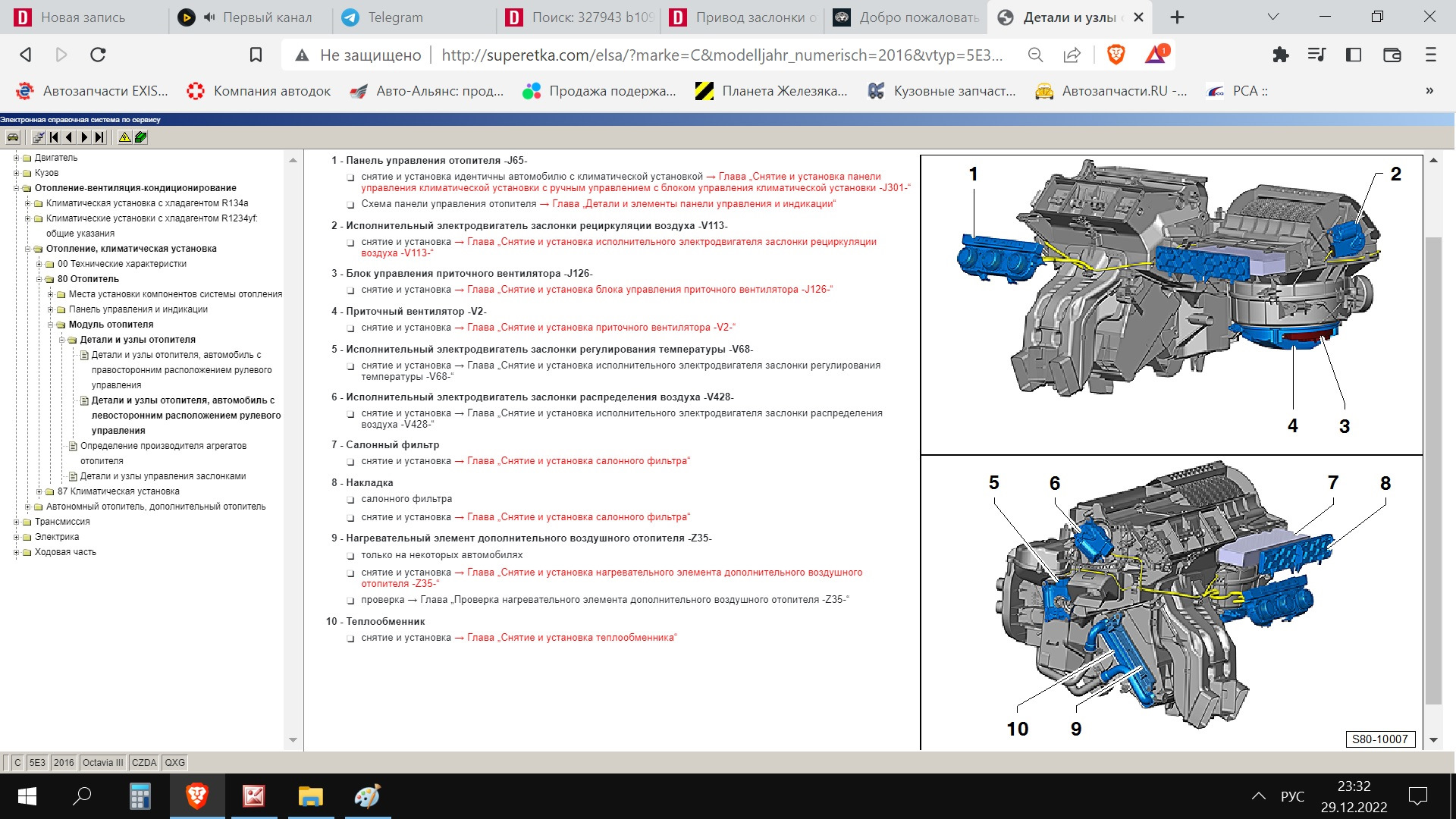Click the Brave Shields lion icon
Screen dimensions: 1456x819
click(x=1116, y=55)
